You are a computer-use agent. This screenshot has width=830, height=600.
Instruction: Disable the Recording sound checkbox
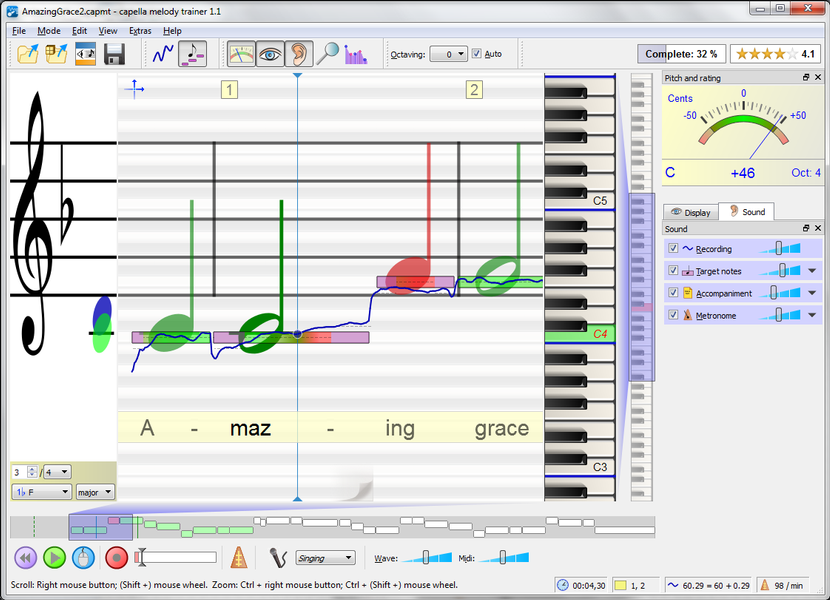(x=673, y=248)
